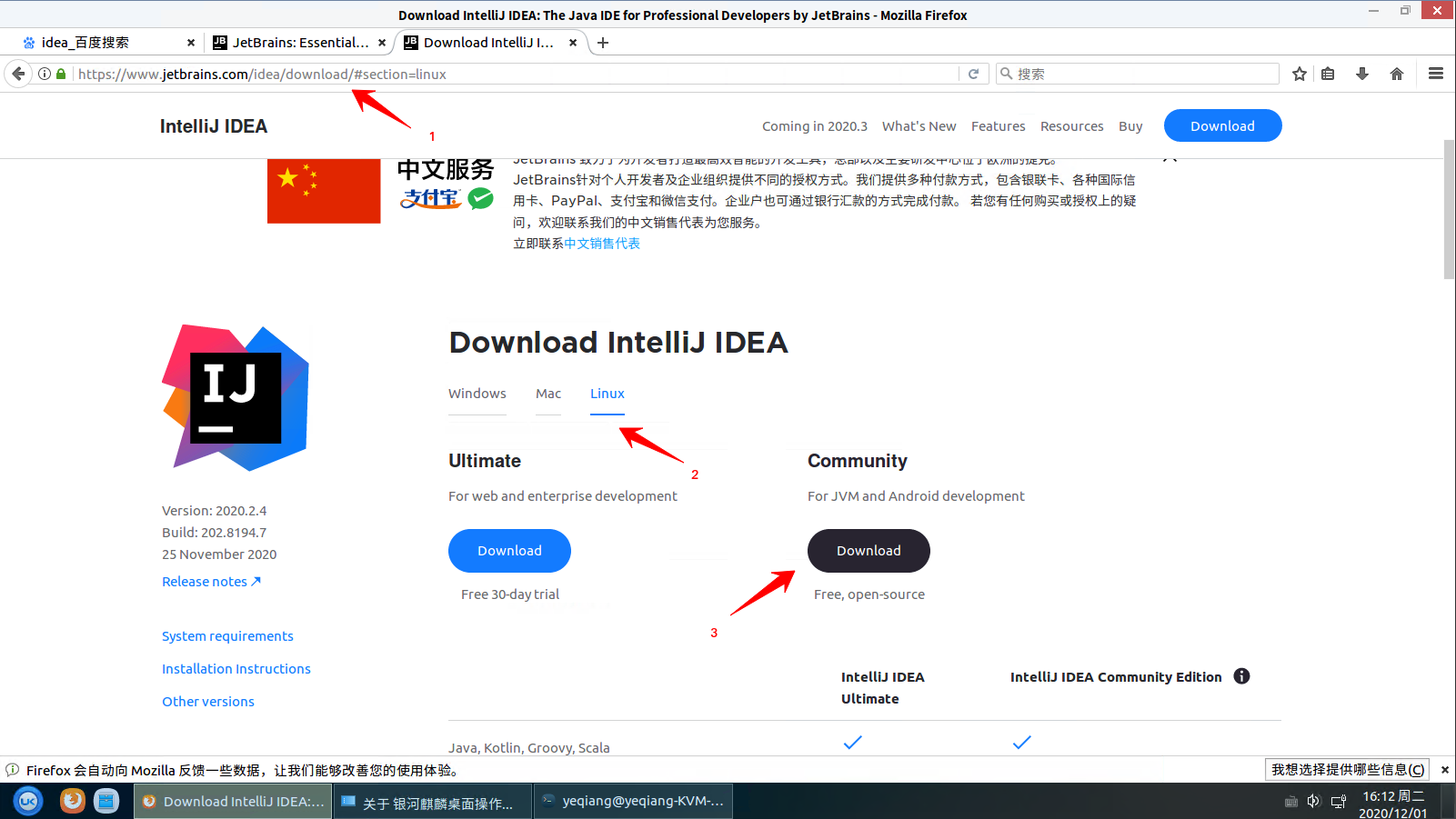Open the Release notes link
Image resolution: width=1456 pixels, height=819 pixels.
[x=205, y=581]
